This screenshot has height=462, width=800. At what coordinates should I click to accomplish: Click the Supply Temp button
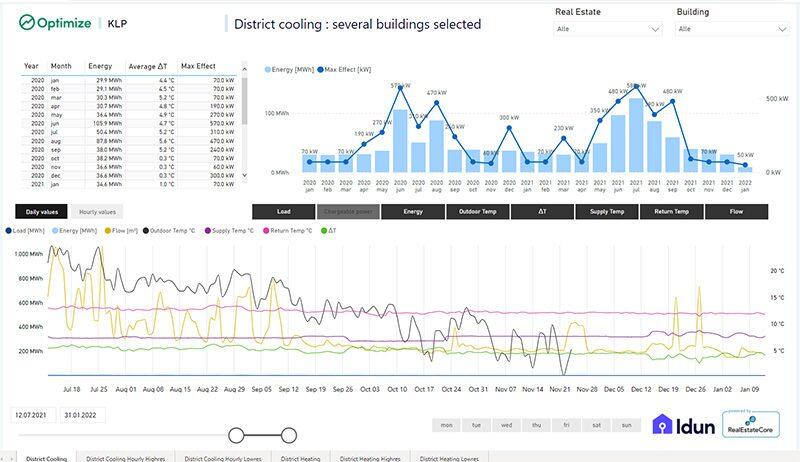[x=607, y=212]
